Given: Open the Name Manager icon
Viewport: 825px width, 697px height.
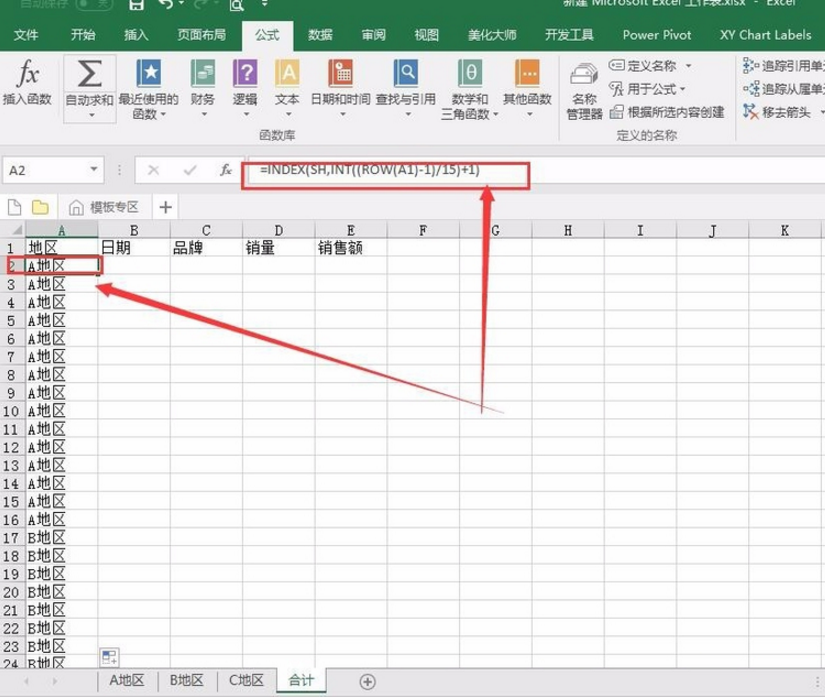Looking at the screenshot, I should click(584, 75).
